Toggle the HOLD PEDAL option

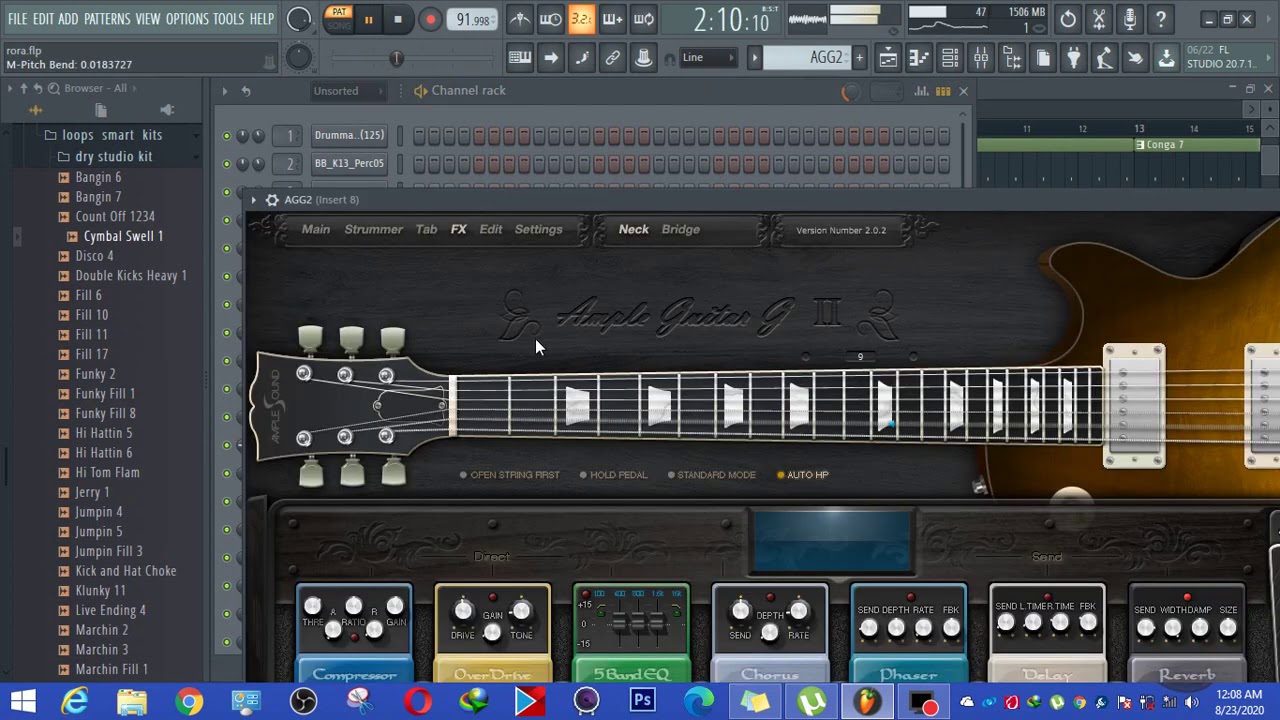[x=613, y=475]
